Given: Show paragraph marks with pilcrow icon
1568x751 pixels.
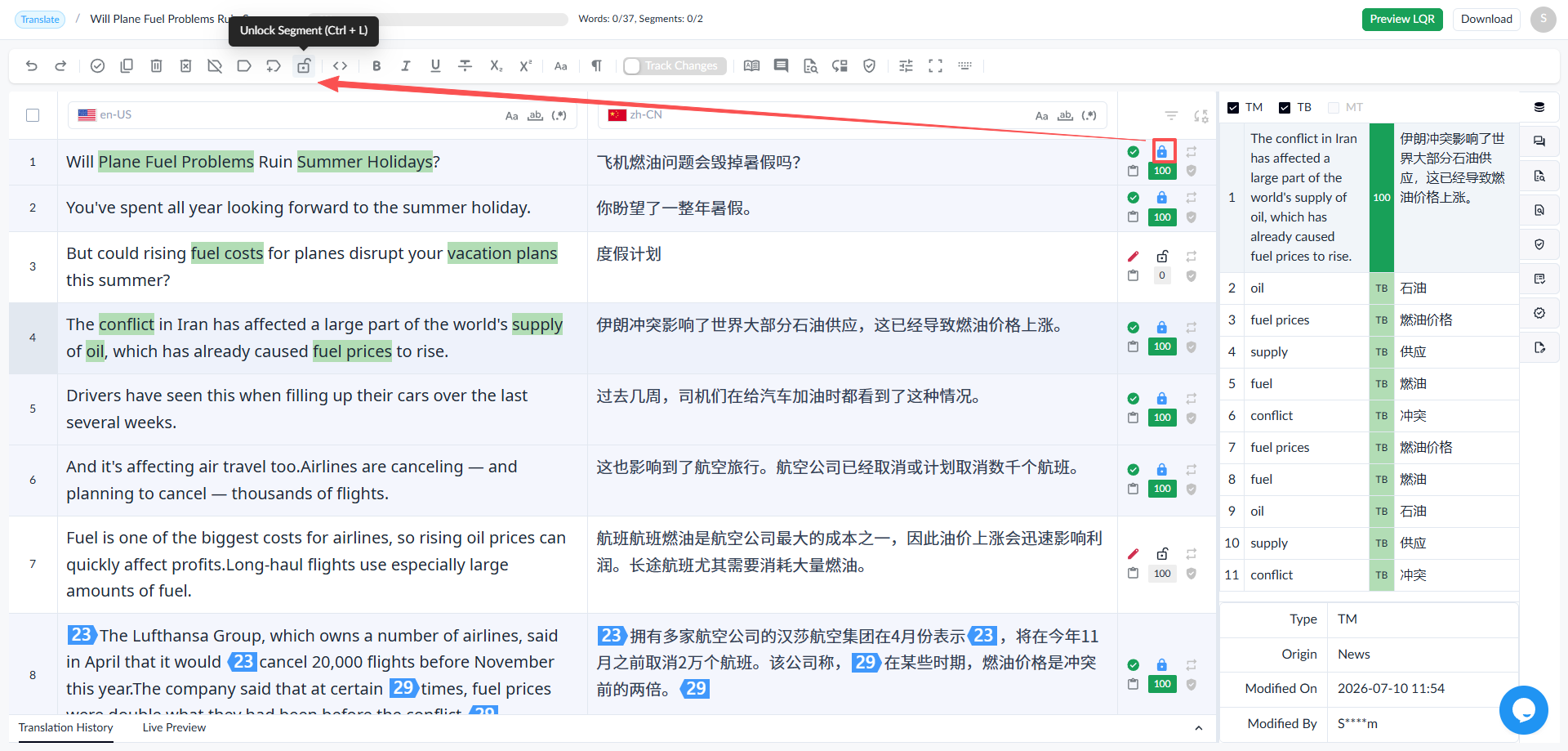Looking at the screenshot, I should tap(597, 66).
